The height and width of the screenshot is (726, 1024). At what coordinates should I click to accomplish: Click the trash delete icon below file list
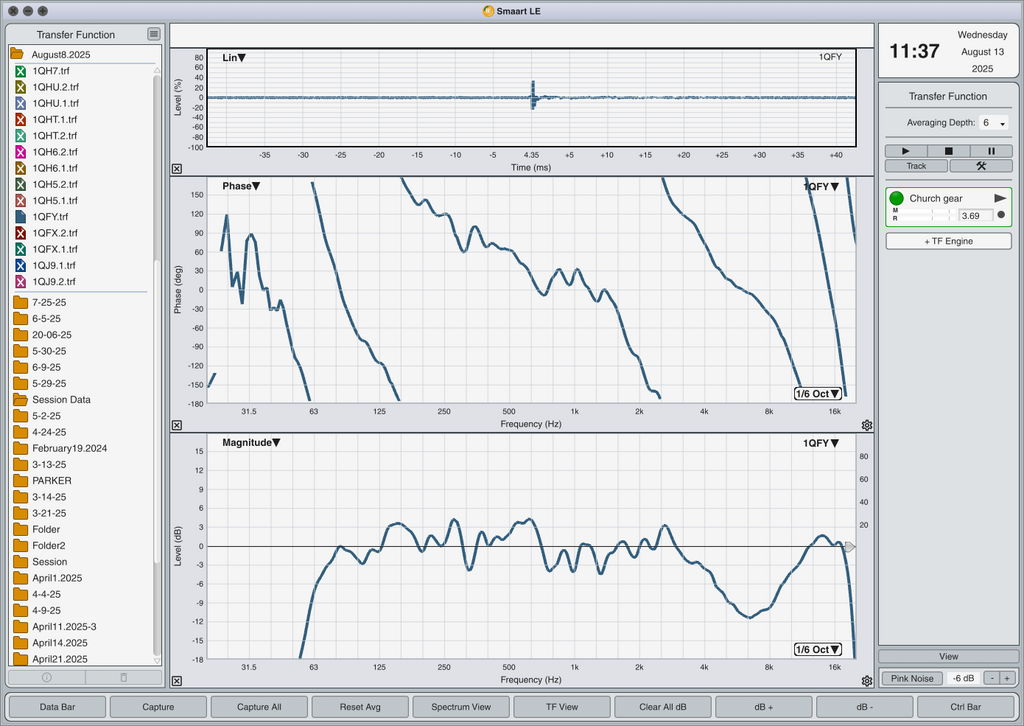(123, 678)
